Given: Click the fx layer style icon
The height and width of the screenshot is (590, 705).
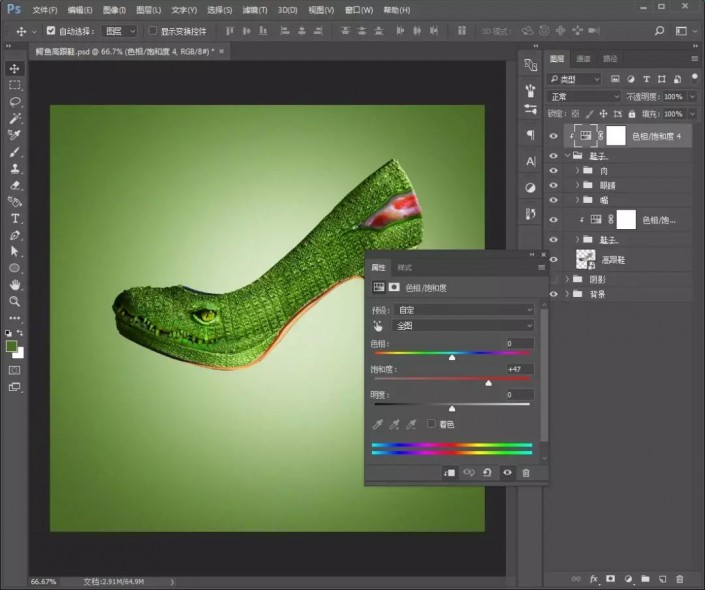Looking at the screenshot, I should 593,579.
